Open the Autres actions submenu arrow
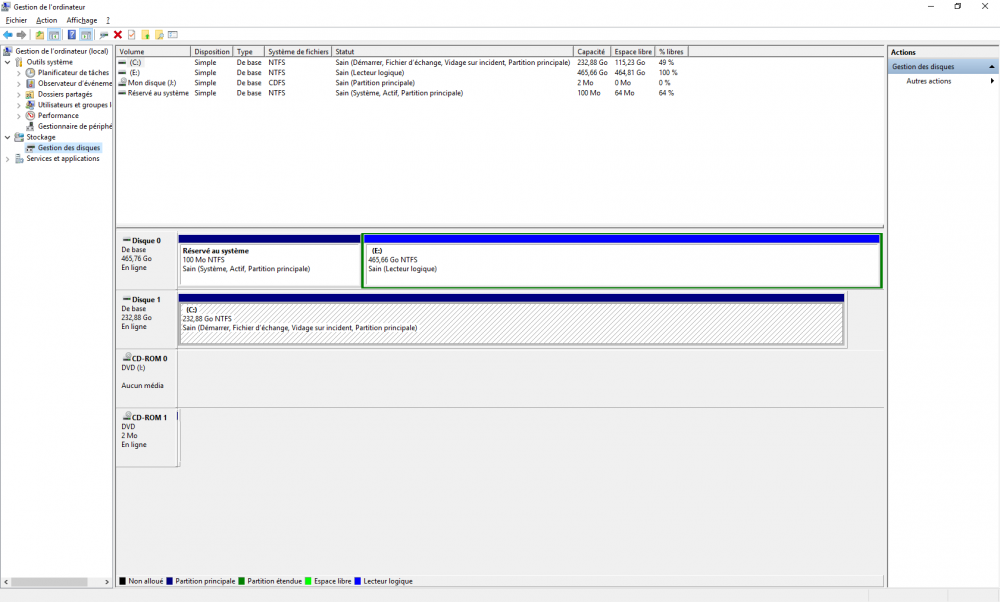The width and height of the screenshot is (1000, 602). pos(992,81)
